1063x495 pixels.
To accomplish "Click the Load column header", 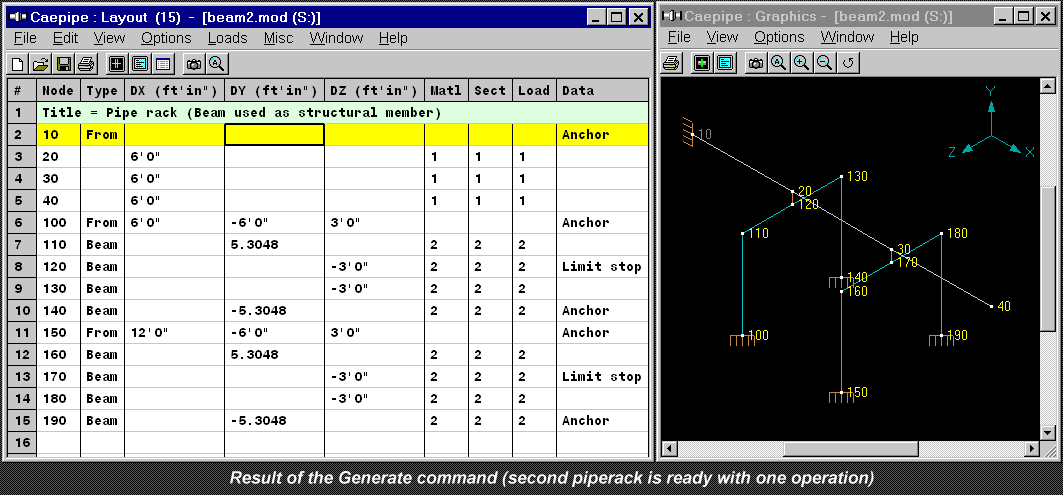I will coord(534,90).
